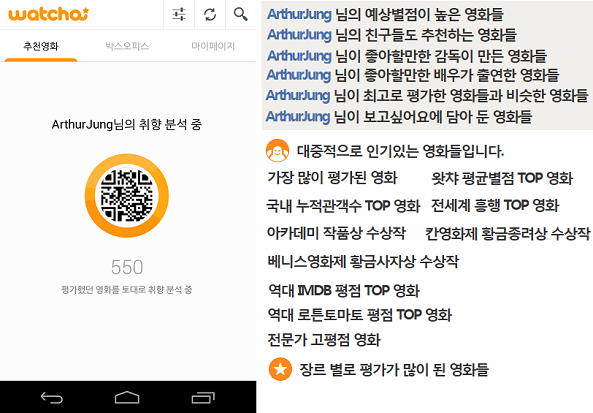The image size is (593, 413).
Task: Tap the Android back button
Action: coord(52,398)
